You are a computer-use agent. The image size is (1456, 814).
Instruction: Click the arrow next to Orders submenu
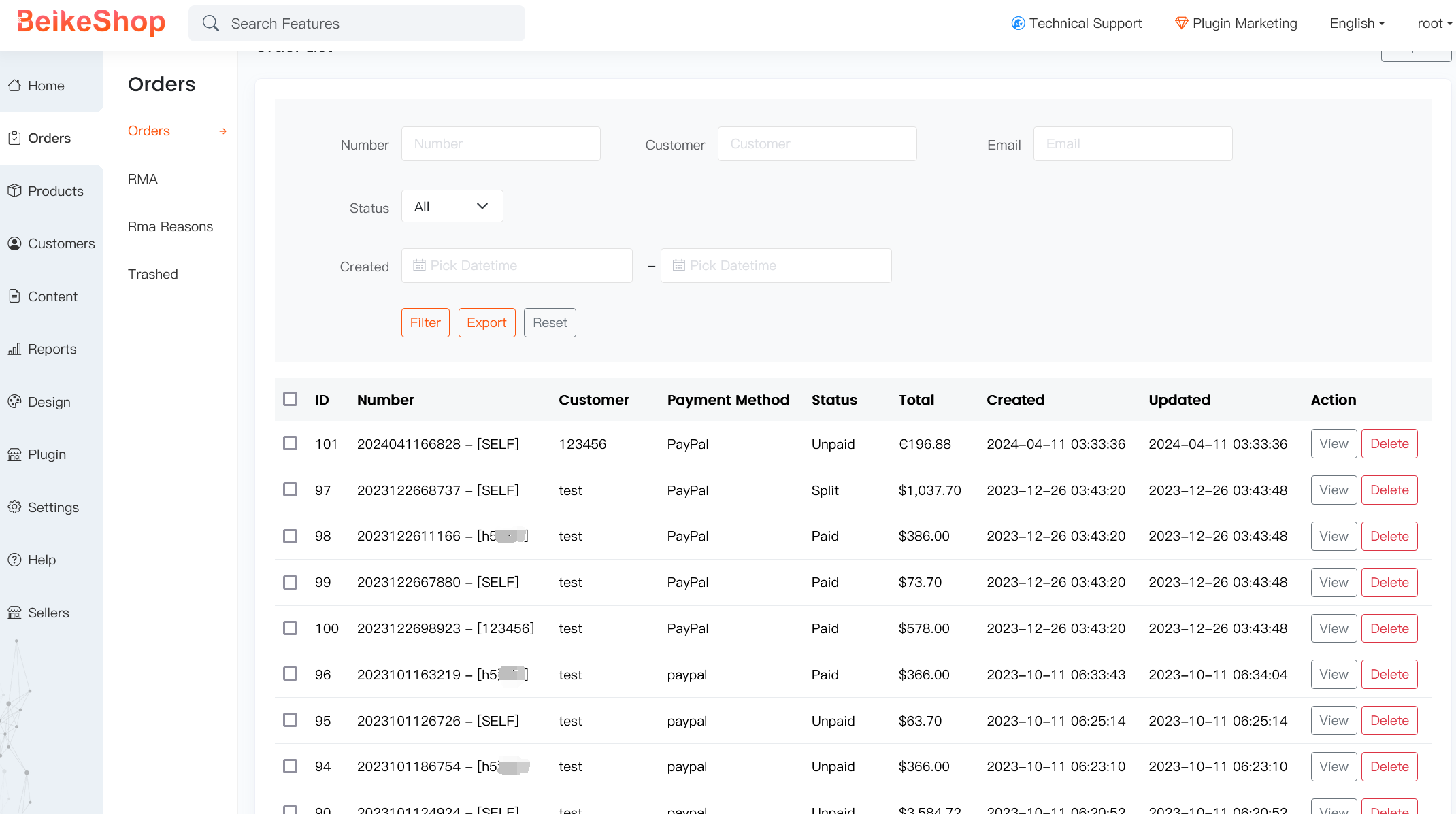[222, 131]
